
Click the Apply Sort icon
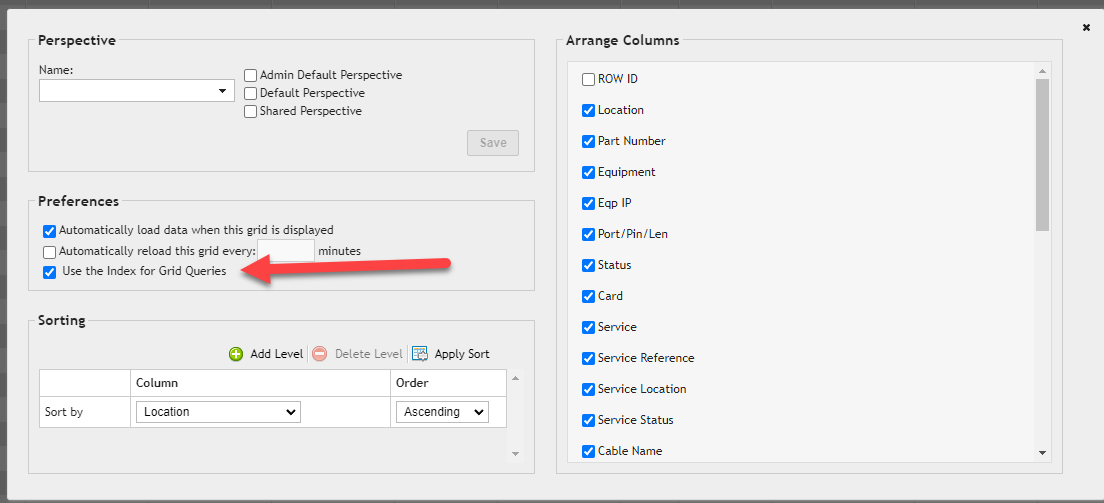[x=420, y=354]
